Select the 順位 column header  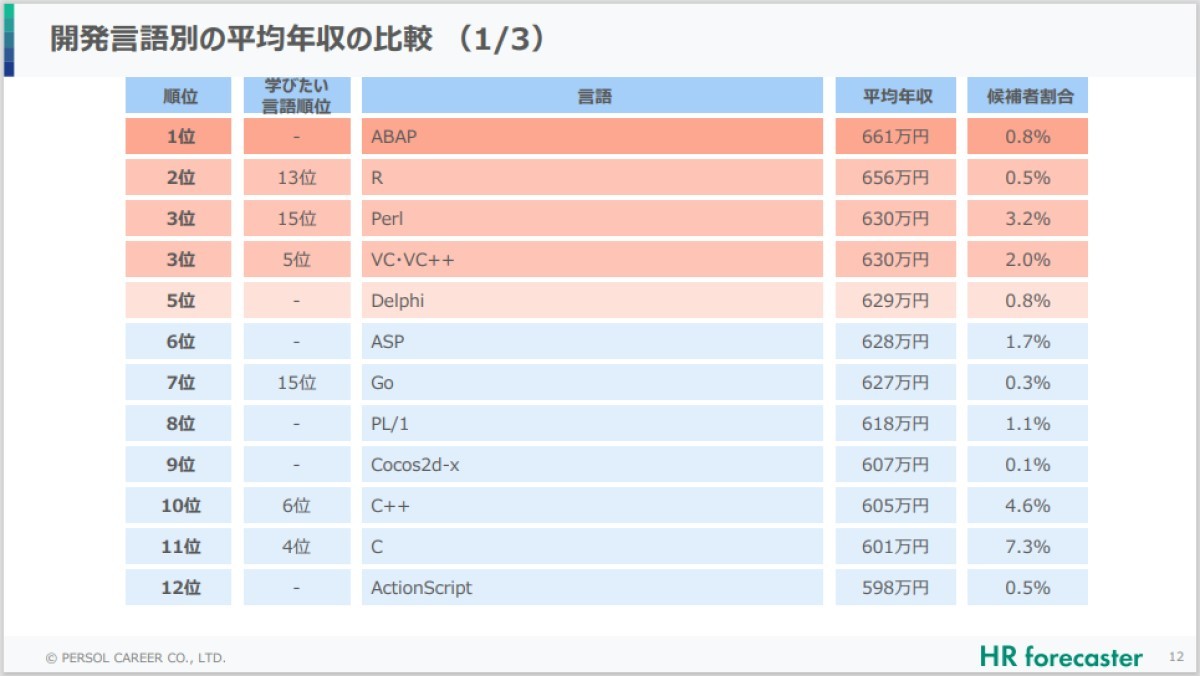coord(178,96)
